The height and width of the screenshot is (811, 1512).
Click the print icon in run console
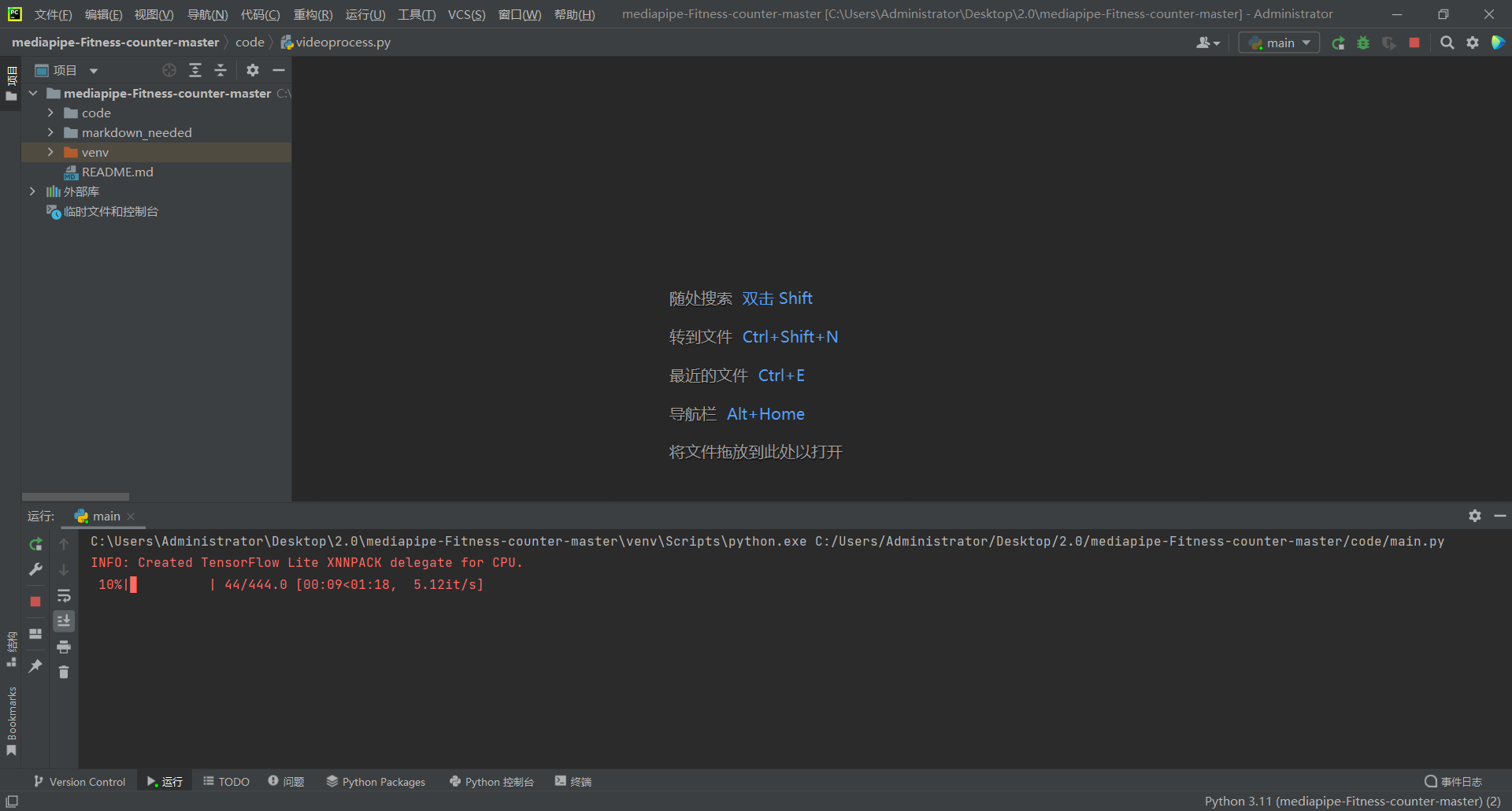pos(64,647)
